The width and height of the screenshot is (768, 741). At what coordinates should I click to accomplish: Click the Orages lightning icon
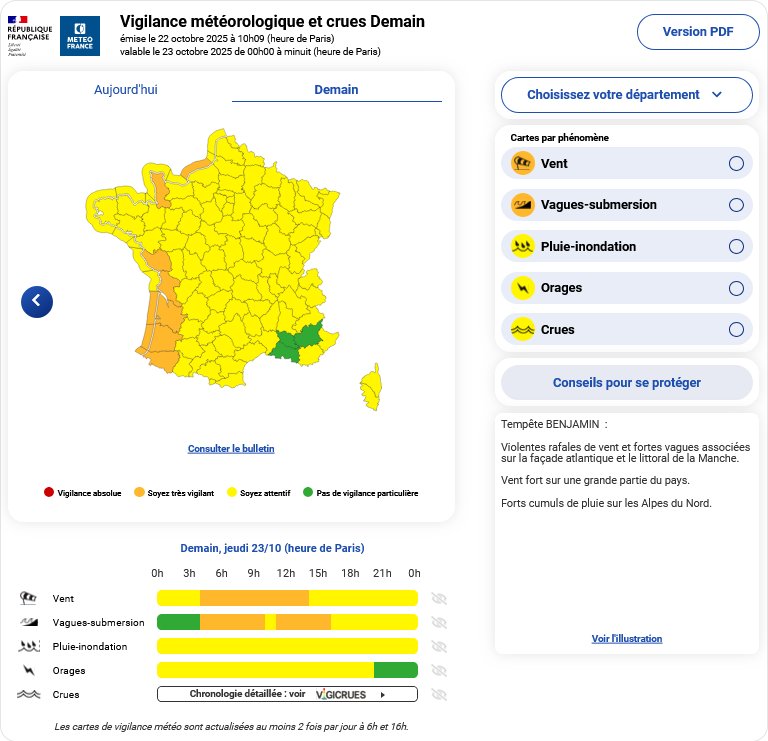(522, 288)
